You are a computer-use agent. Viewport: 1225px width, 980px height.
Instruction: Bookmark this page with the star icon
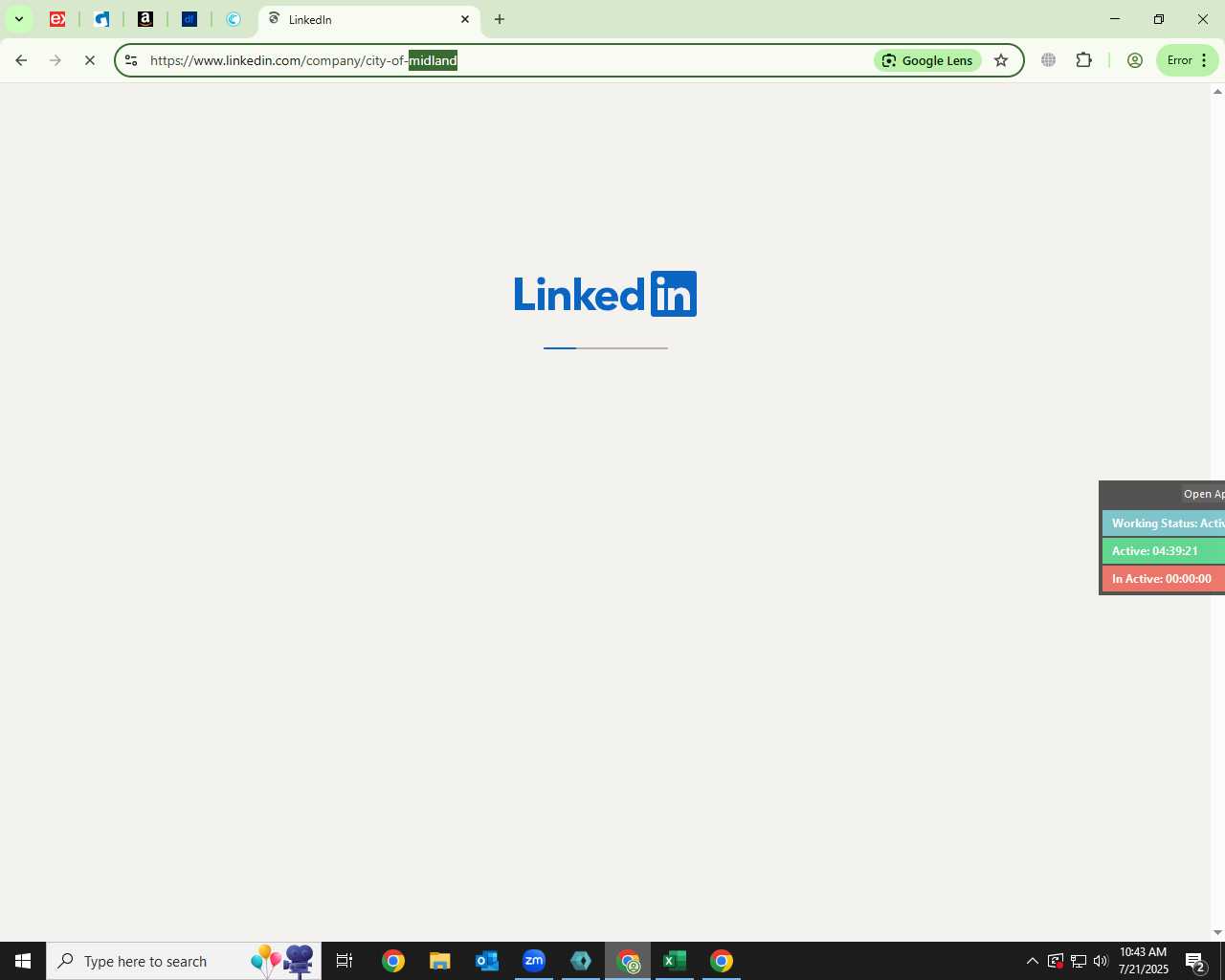(x=1001, y=60)
